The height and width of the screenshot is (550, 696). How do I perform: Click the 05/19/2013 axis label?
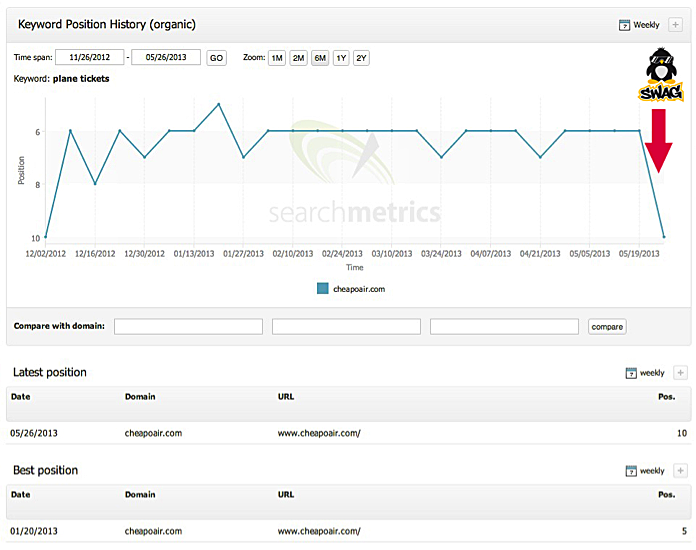coord(639,254)
